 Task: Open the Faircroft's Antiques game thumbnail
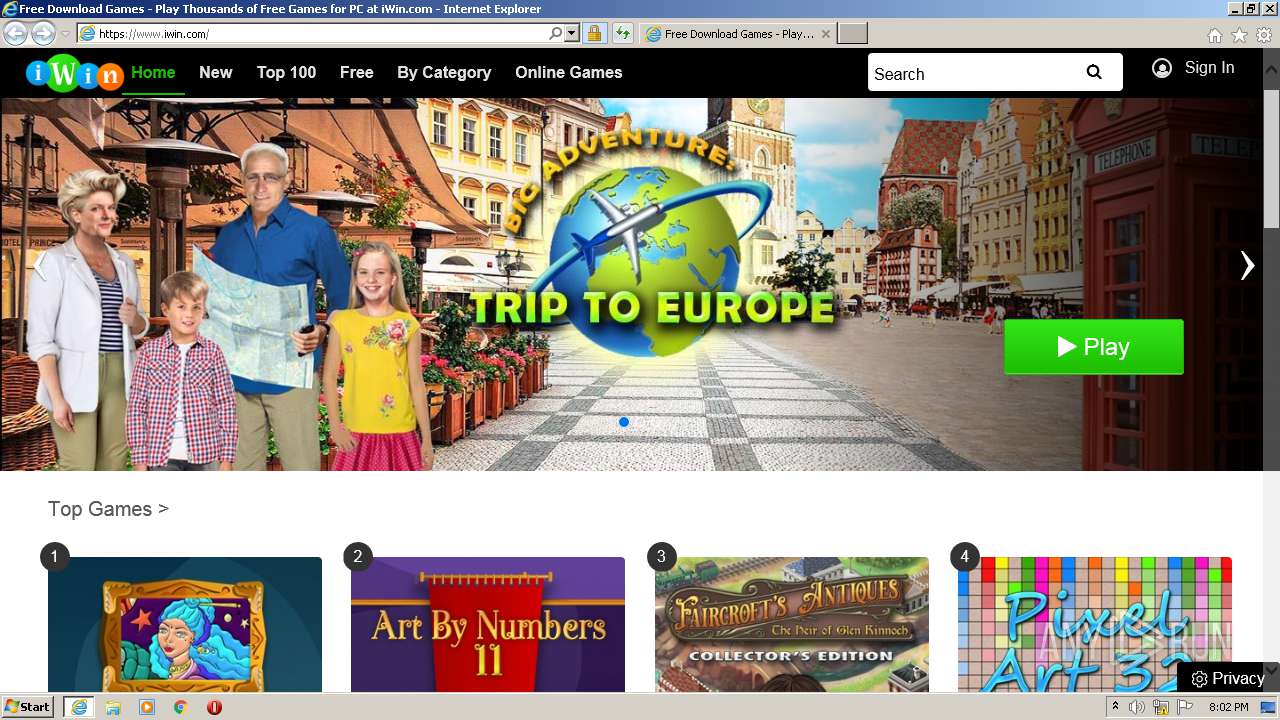point(792,625)
